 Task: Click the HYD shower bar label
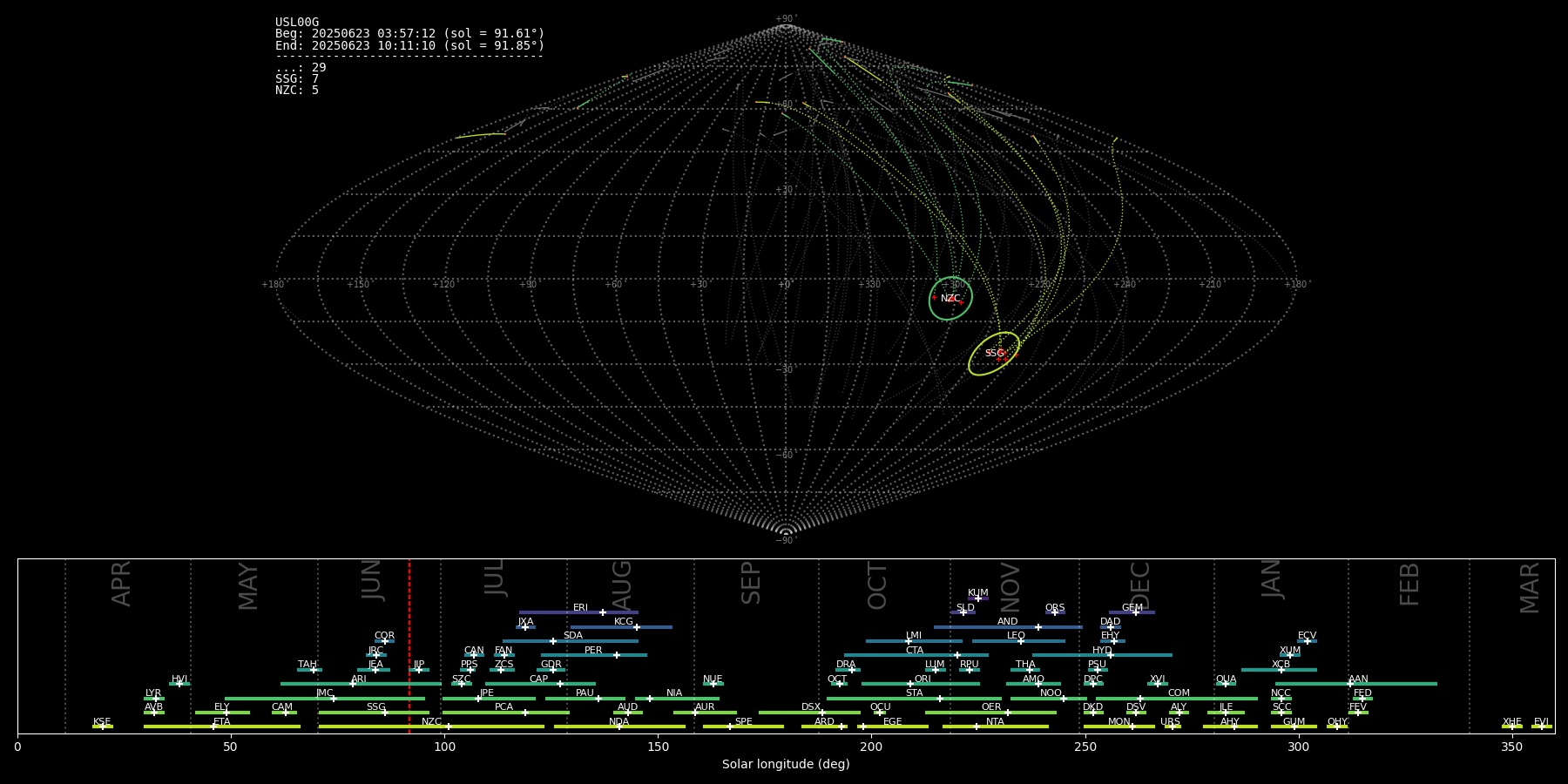click(1102, 651)
